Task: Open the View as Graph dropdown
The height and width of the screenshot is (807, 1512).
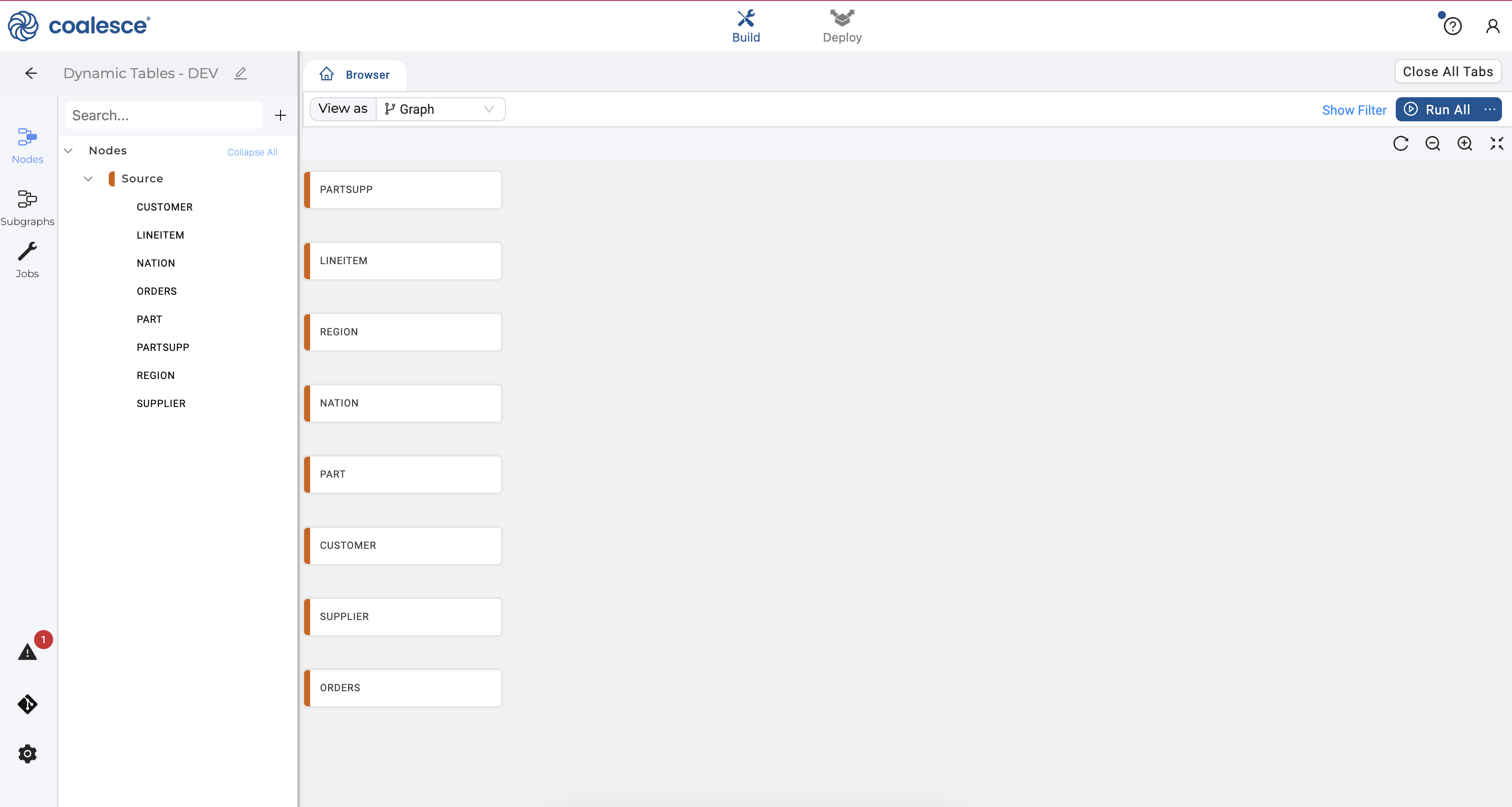Action: click(x=440, y=109)
